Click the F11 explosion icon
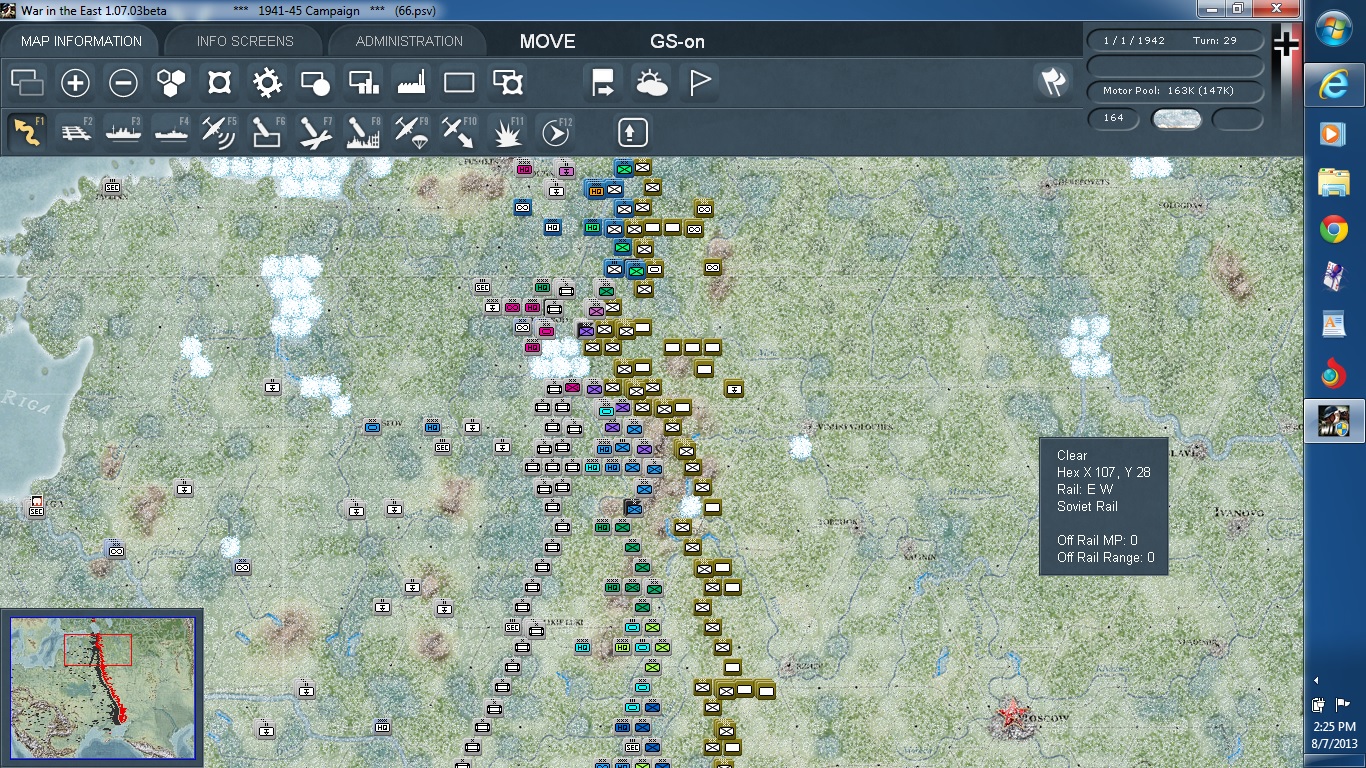 pyautogui.click(x=507, y=131)
